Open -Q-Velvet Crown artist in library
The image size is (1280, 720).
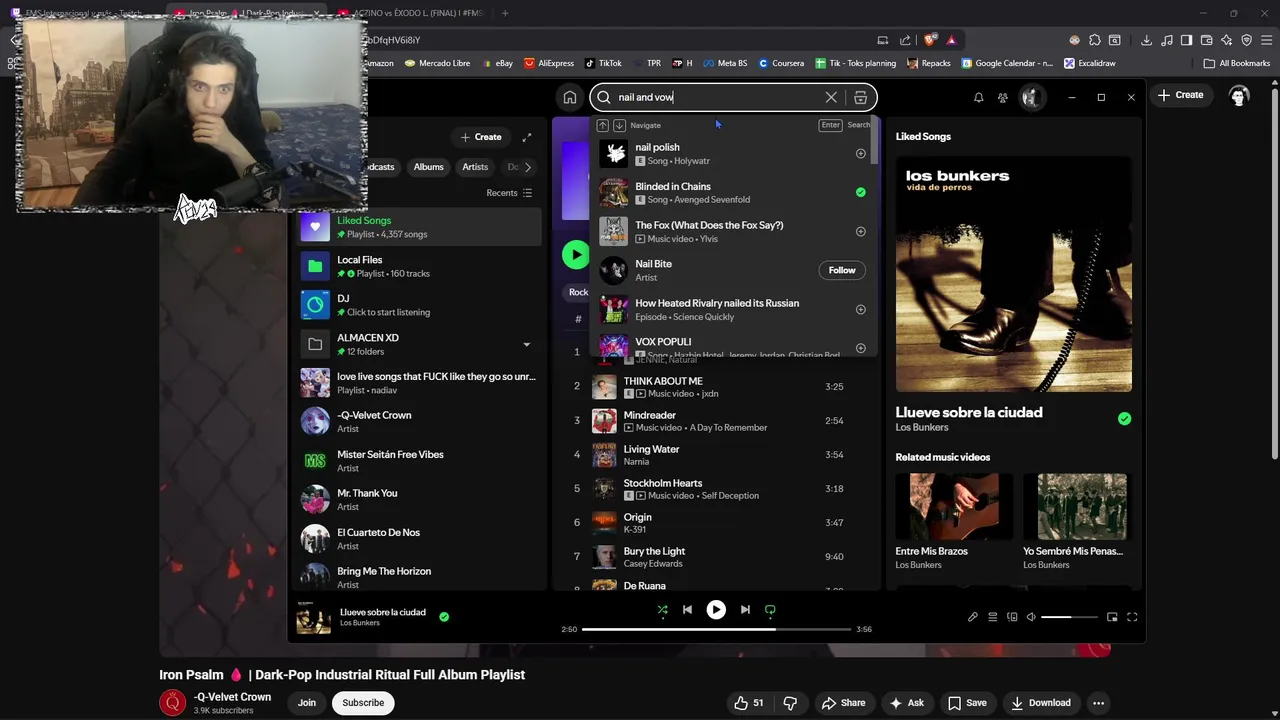(x=420, y=421)
